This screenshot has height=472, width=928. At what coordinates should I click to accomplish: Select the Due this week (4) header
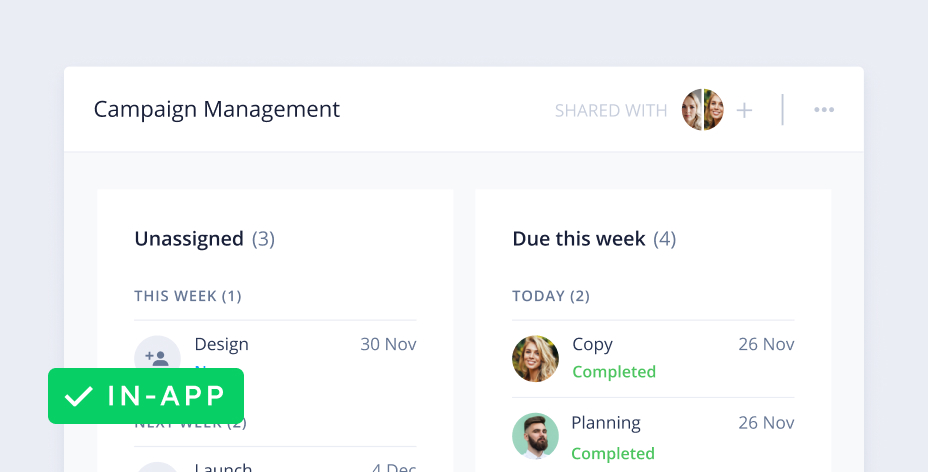tap(594, 239)
